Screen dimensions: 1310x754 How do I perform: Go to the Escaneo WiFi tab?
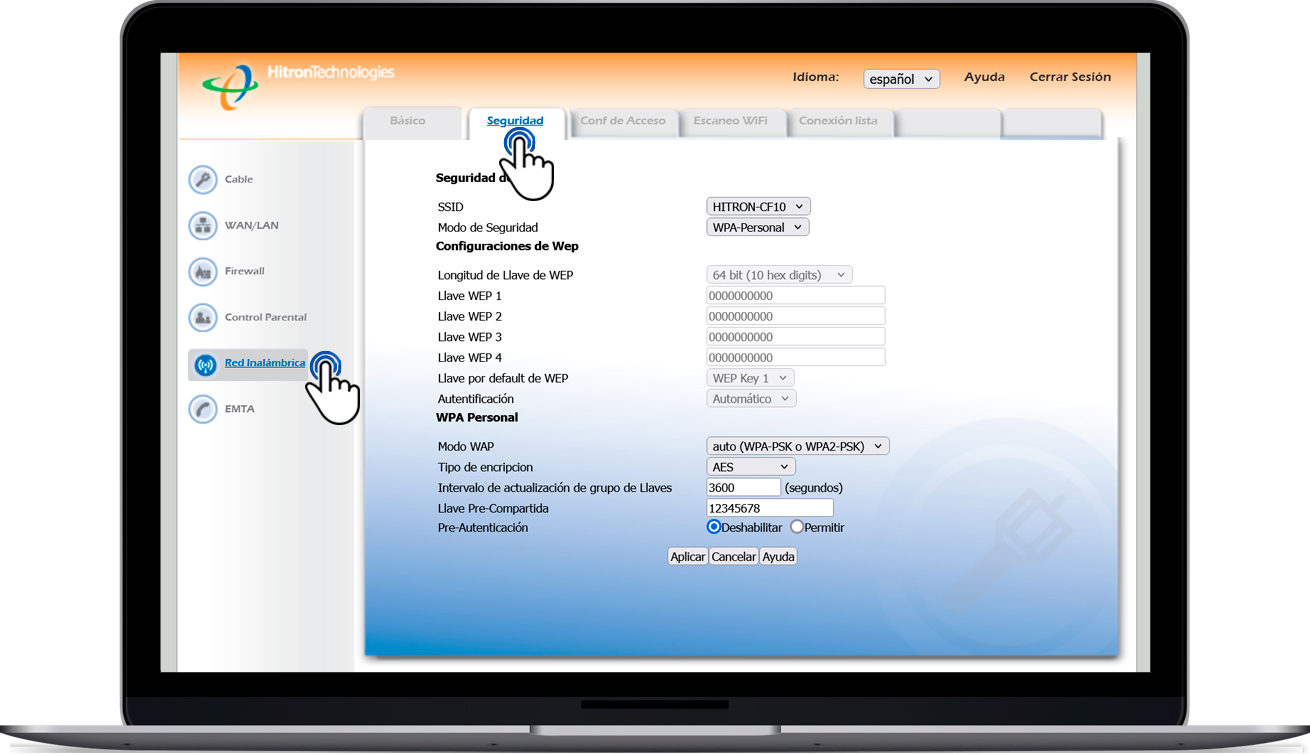(x=731, y=121)
